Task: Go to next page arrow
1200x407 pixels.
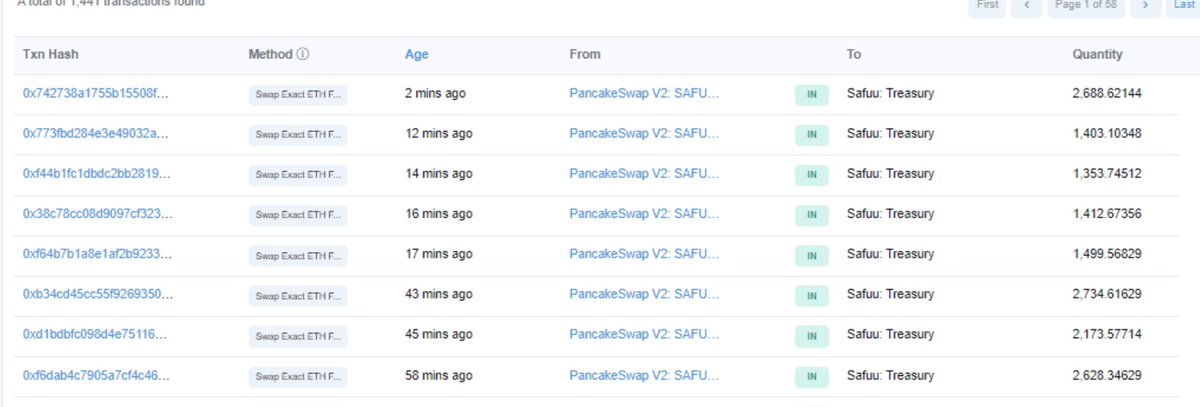Action: click(x=1146, y=6)
